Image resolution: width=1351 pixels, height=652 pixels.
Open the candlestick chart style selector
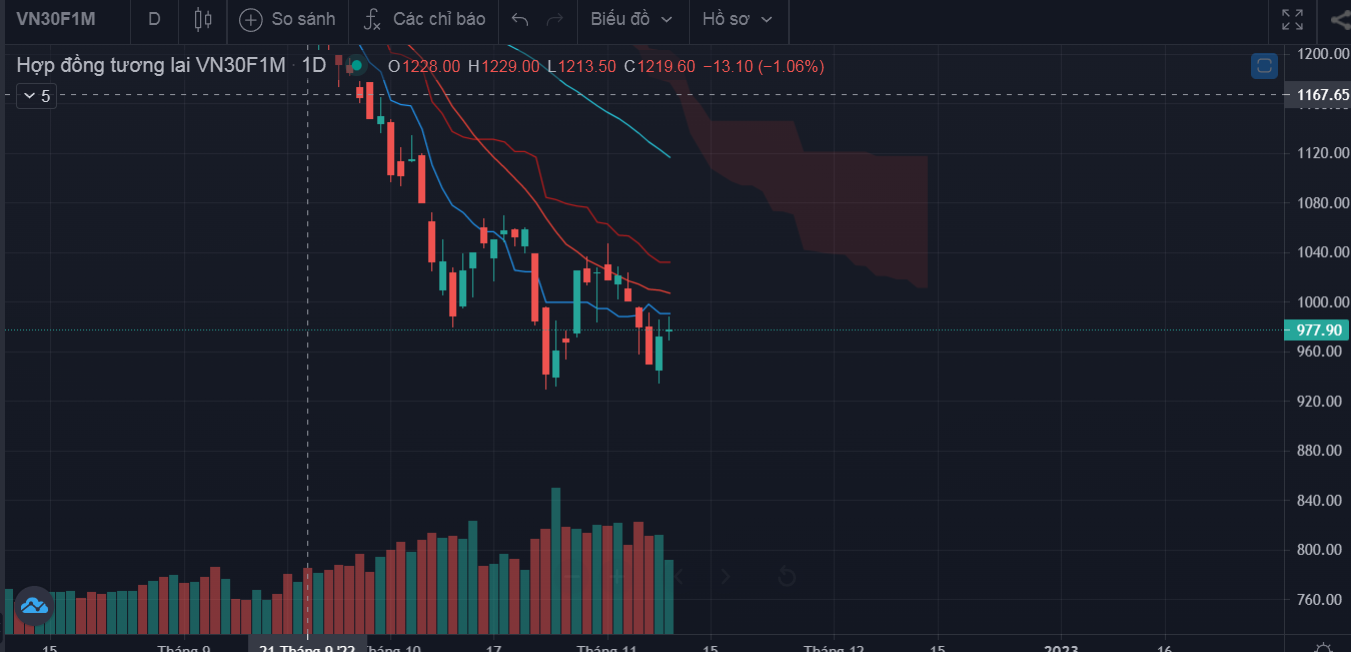(204, 19)
